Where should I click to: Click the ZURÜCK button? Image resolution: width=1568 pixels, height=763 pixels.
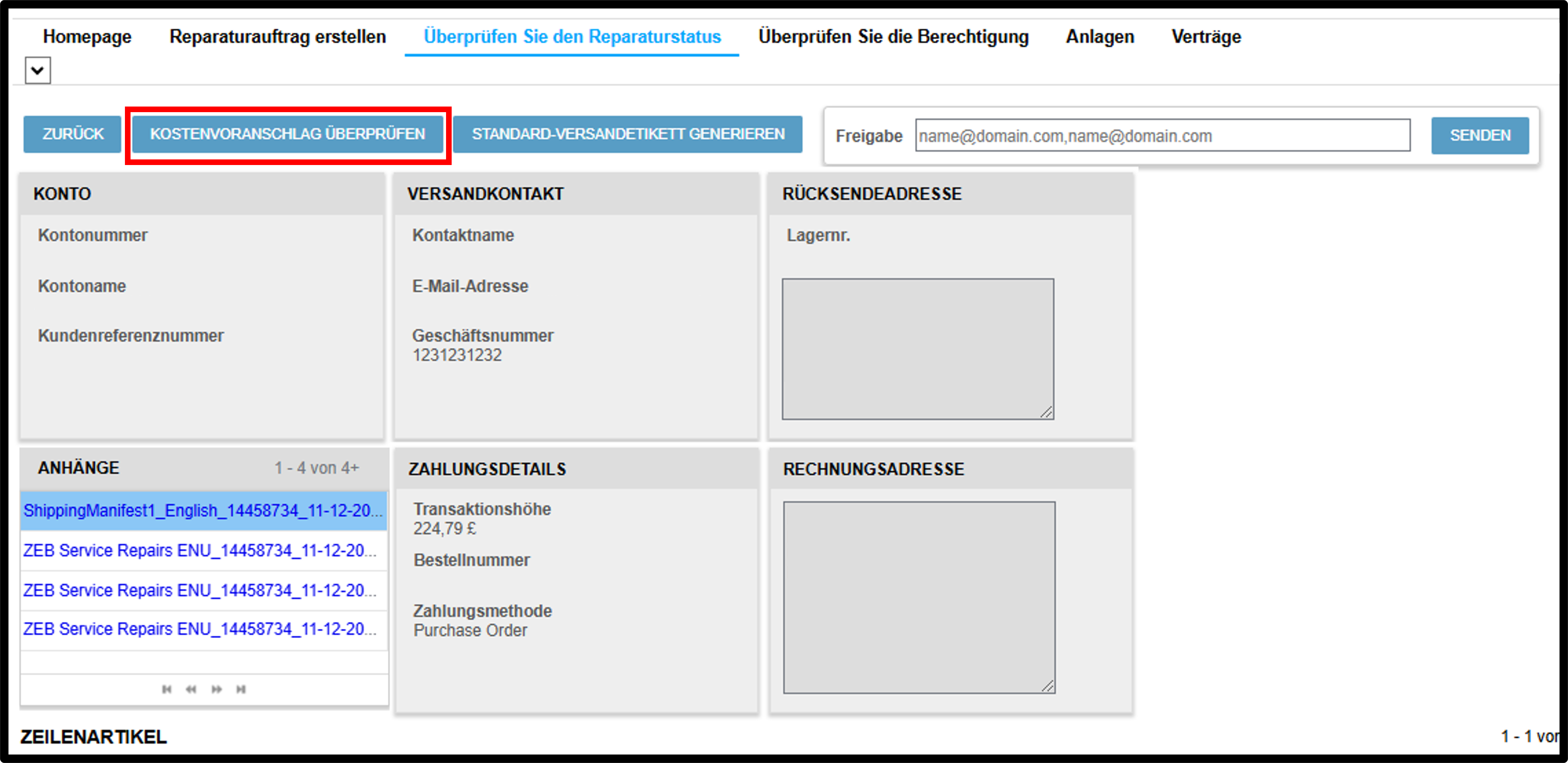click(72, 134)
